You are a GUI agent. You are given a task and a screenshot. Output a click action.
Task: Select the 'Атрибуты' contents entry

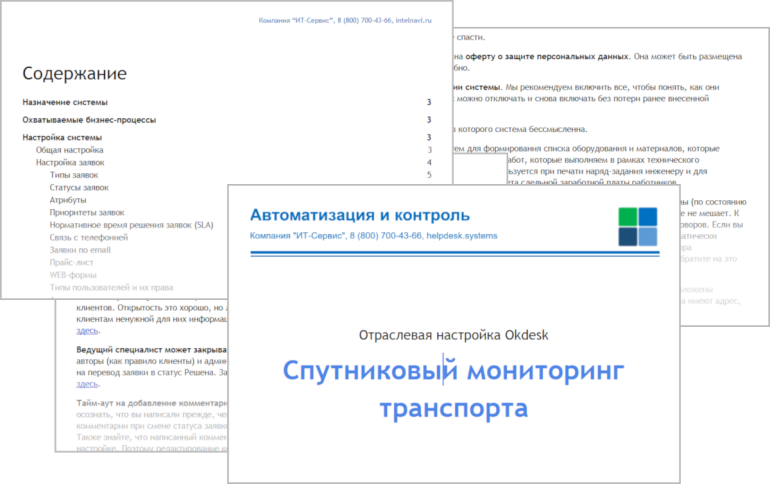point(68,200)
